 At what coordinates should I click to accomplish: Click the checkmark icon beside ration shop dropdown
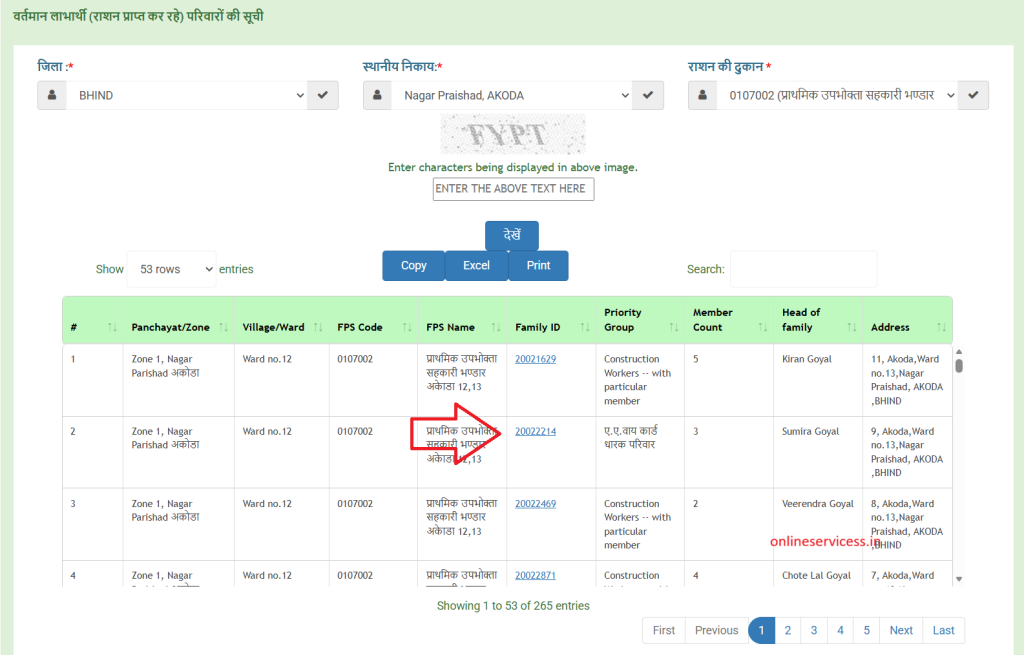974,96
